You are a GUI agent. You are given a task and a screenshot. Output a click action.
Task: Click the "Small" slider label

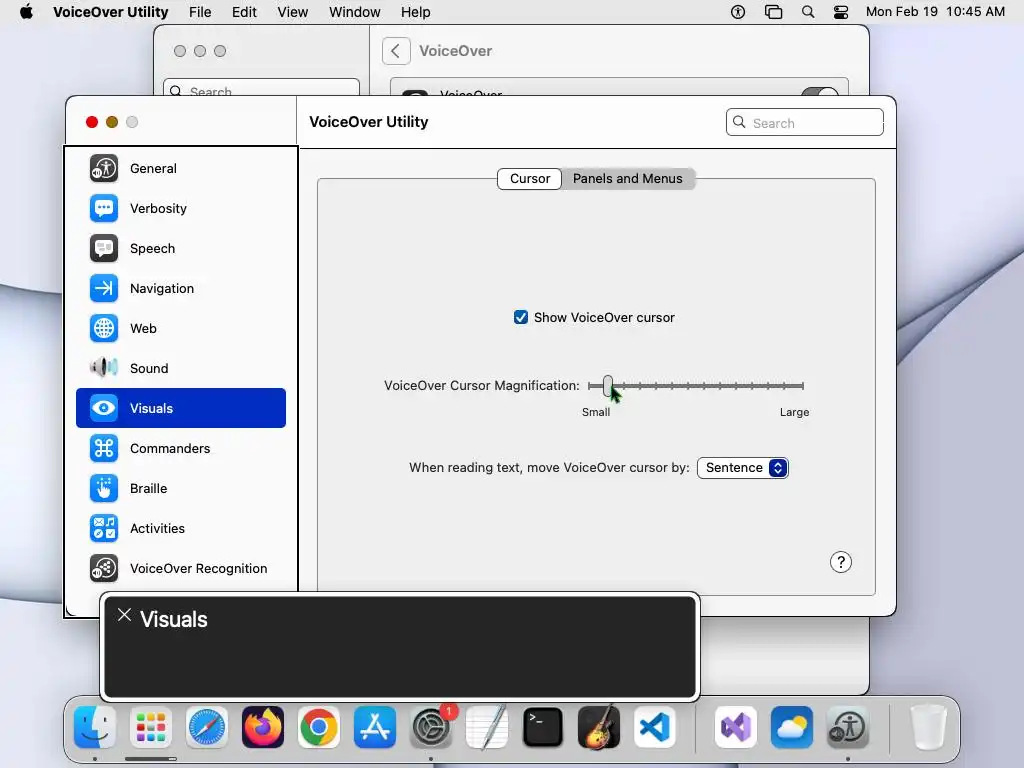[596, 412]
